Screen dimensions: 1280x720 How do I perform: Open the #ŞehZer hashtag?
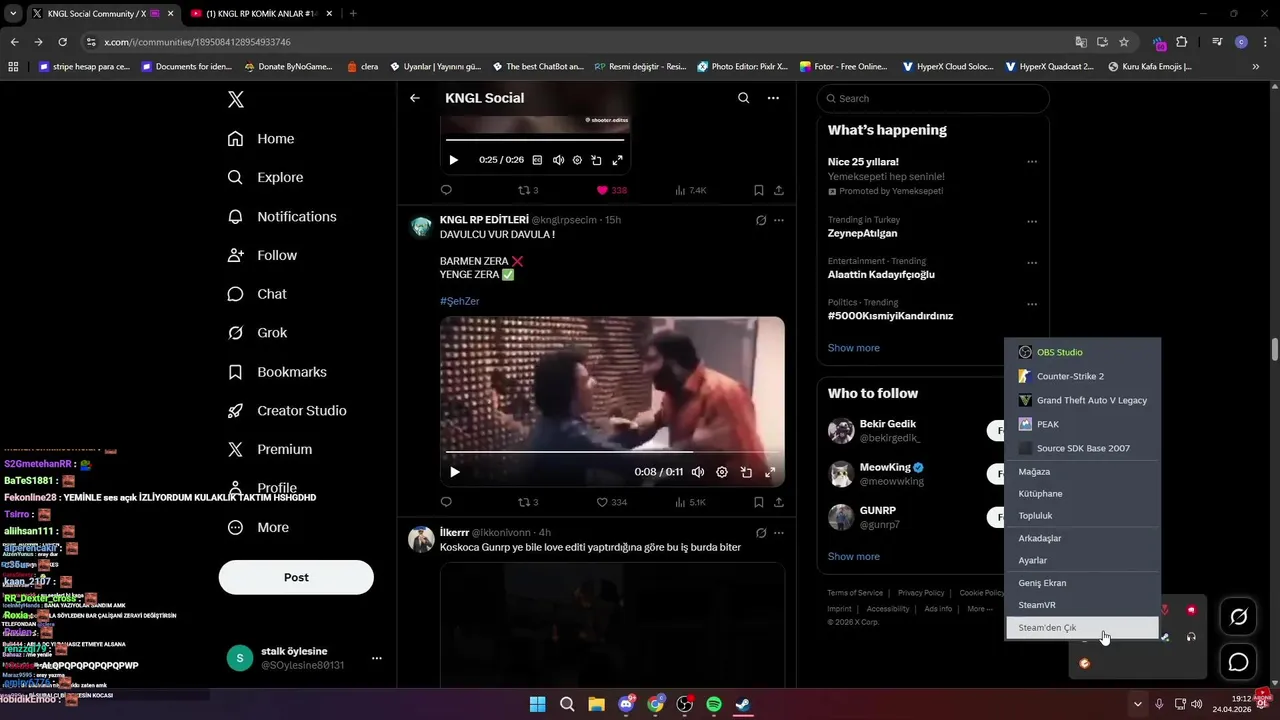460,301
